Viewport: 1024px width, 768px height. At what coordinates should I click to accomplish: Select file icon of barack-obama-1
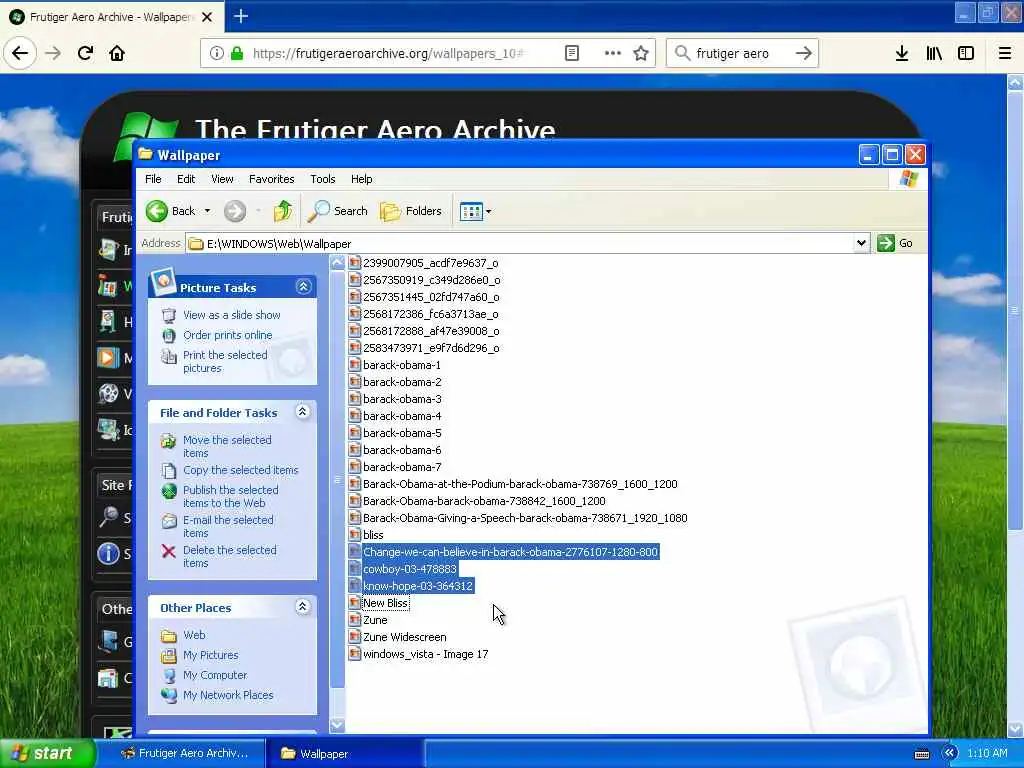coord(355,365)
